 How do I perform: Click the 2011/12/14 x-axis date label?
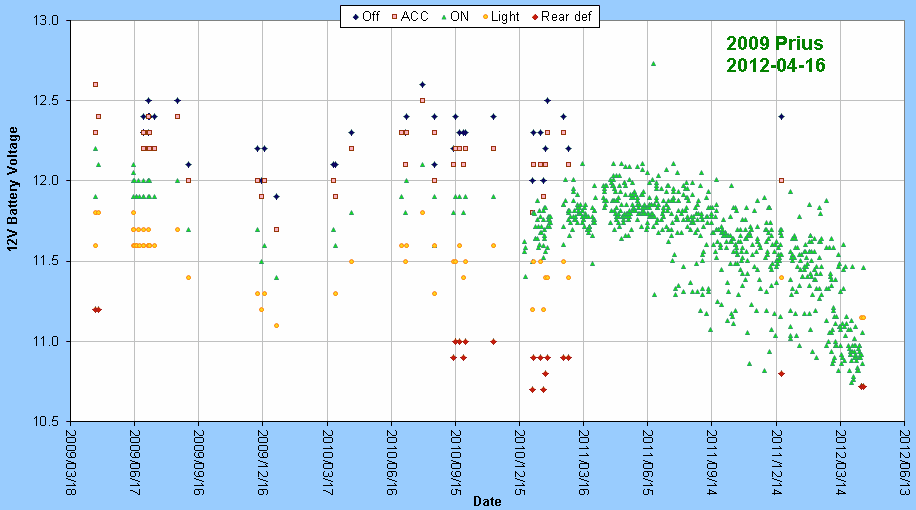click(x=776, y=463)
